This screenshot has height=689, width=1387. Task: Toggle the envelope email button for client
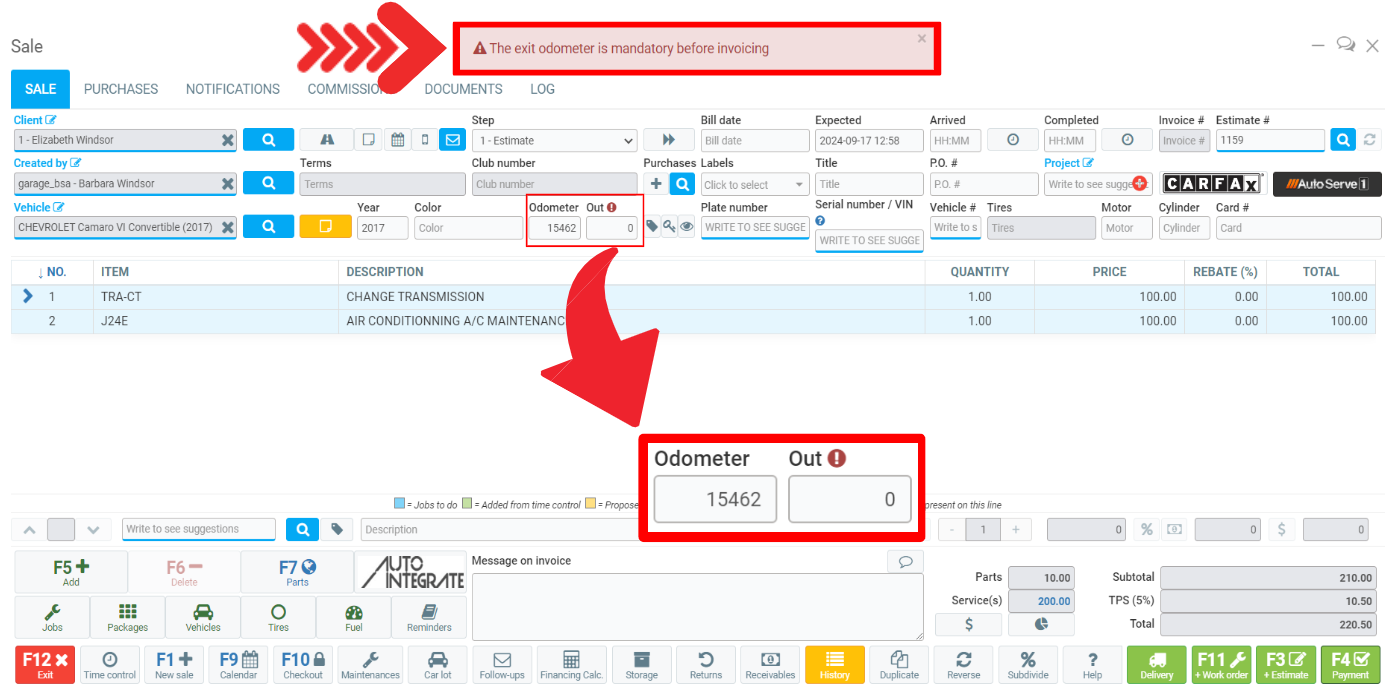452,140
